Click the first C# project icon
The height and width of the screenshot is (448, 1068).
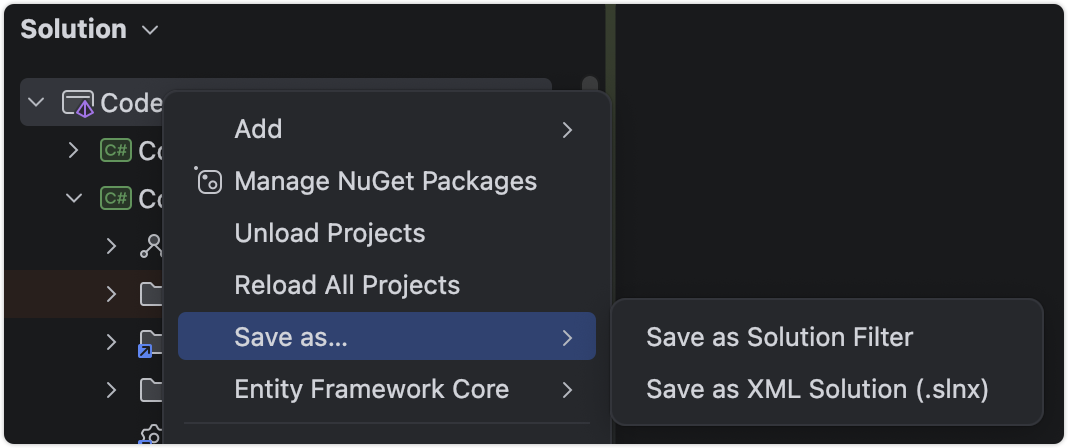coord(116,151)
